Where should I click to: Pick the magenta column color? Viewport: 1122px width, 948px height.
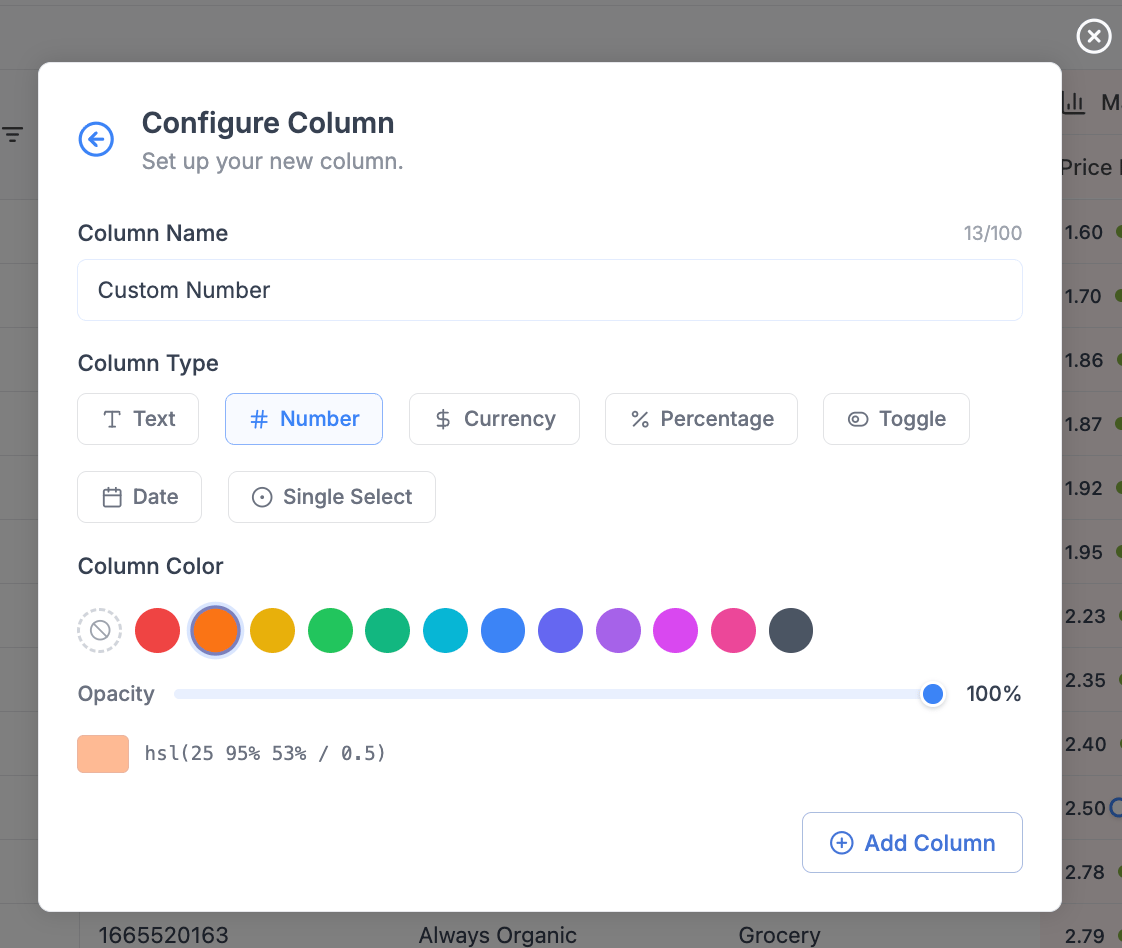(675, 630)
